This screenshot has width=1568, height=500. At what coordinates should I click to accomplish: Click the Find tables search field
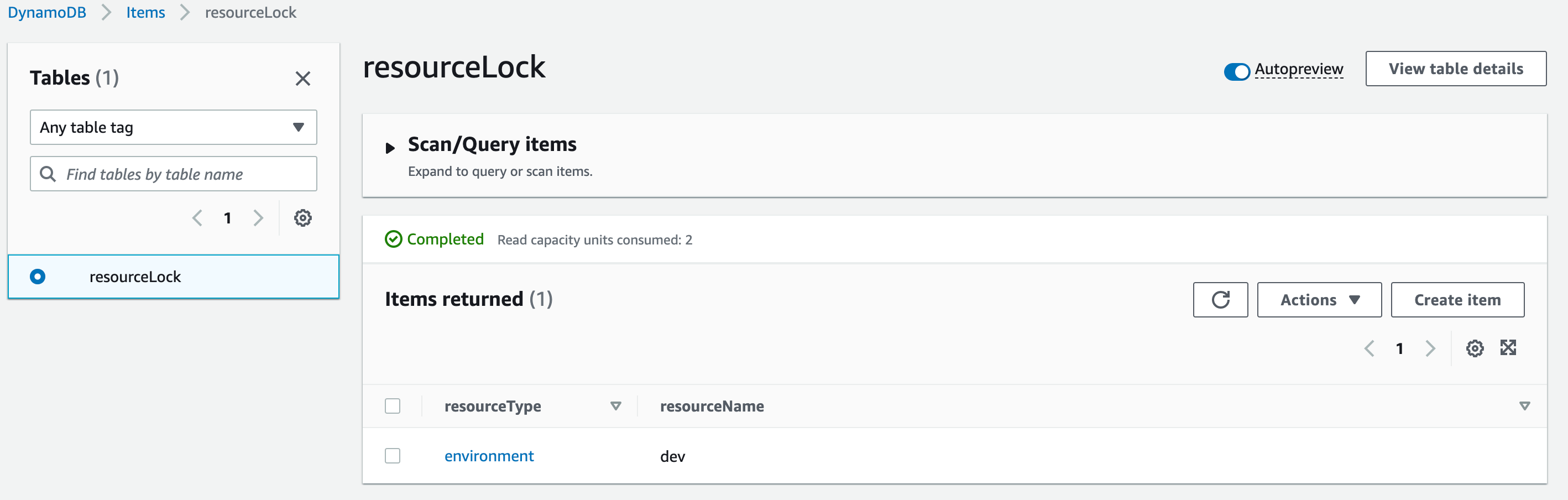[x=182, y=174]
